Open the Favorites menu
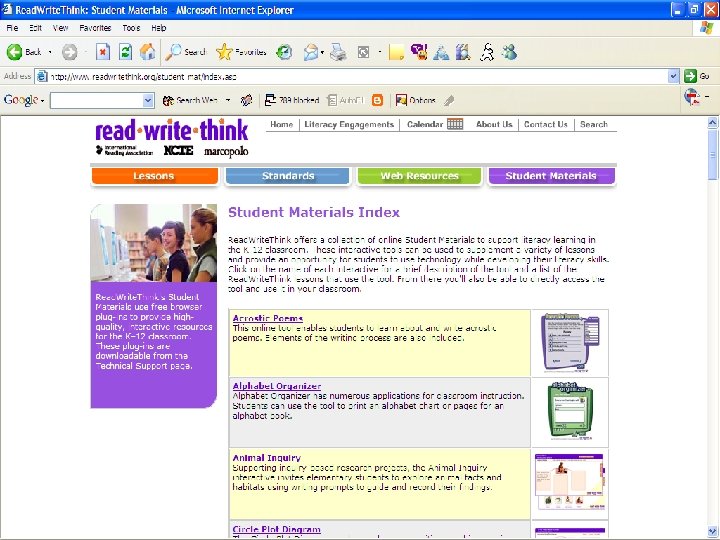Screen dimensions: 720x540 pos(95,28)
